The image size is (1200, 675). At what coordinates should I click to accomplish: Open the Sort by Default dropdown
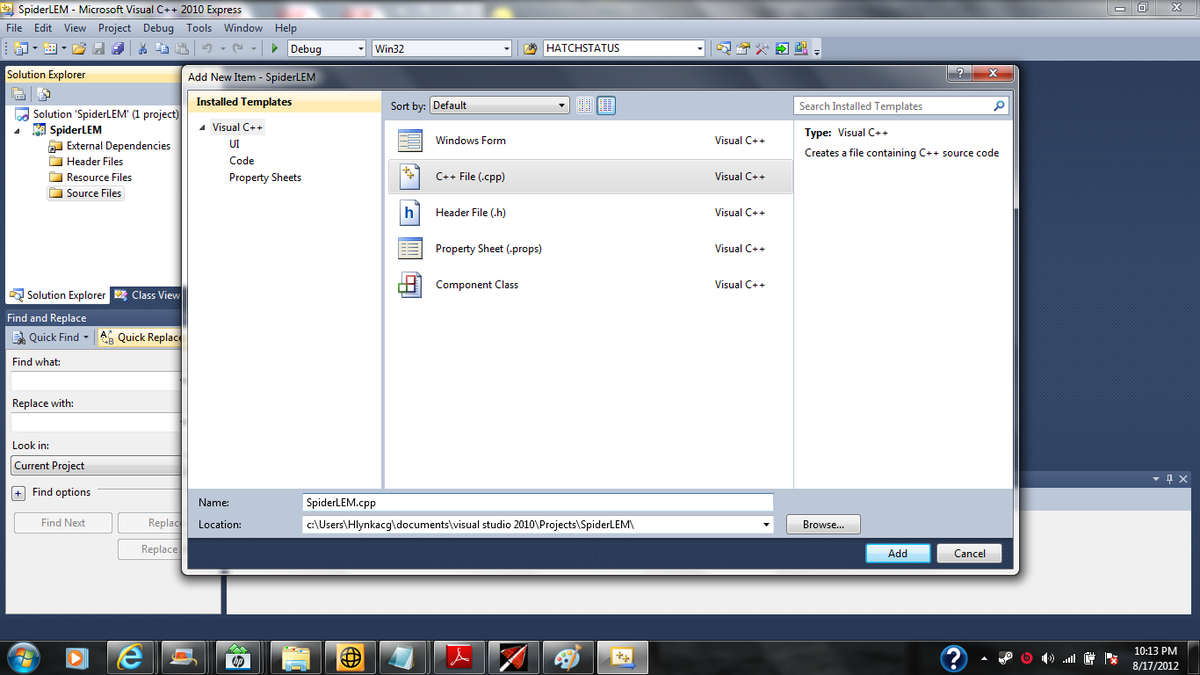(x=562, y=105)
